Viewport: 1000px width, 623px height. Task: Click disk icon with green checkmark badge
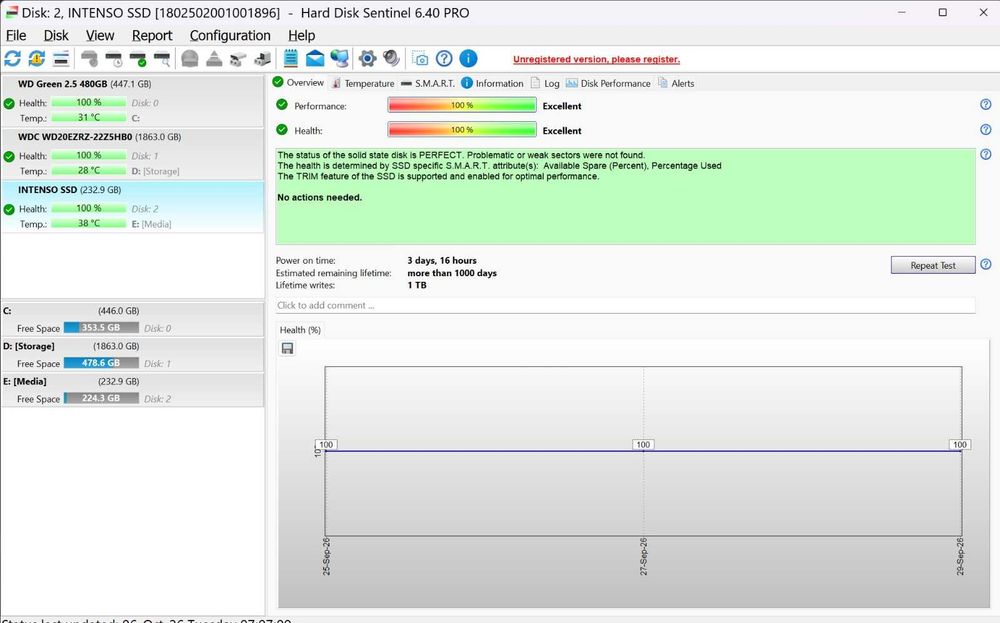click(x=138, y=59)
